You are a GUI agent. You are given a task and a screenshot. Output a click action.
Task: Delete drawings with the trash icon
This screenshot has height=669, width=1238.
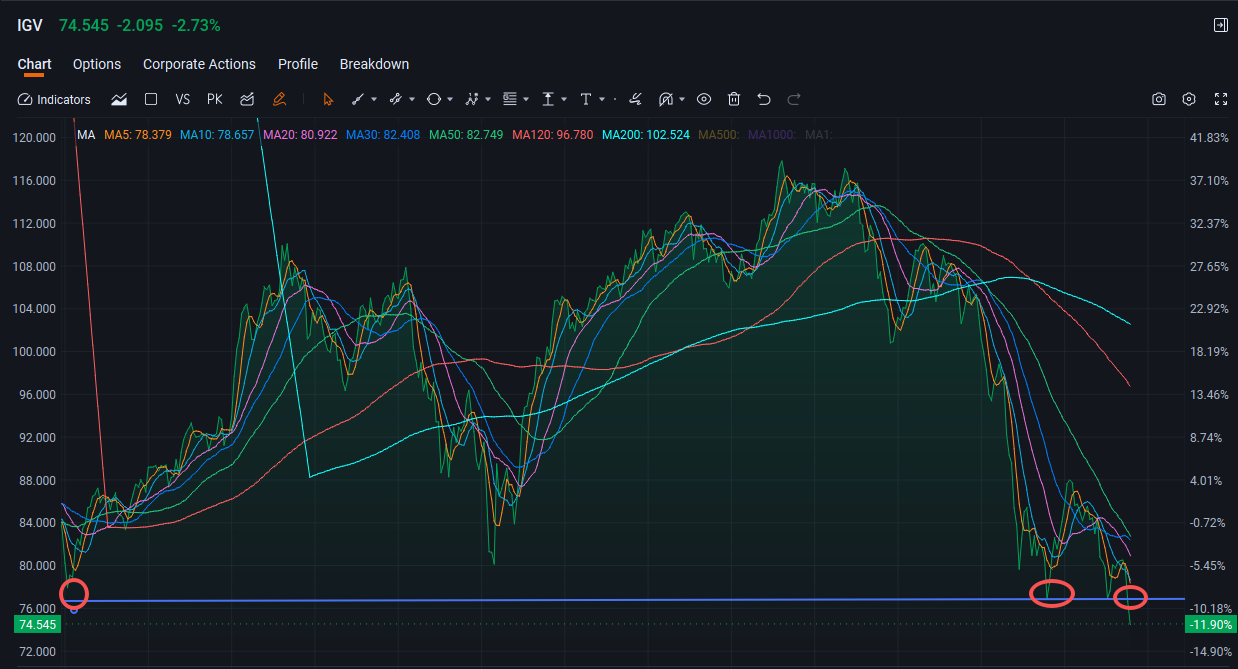(734, 99)
